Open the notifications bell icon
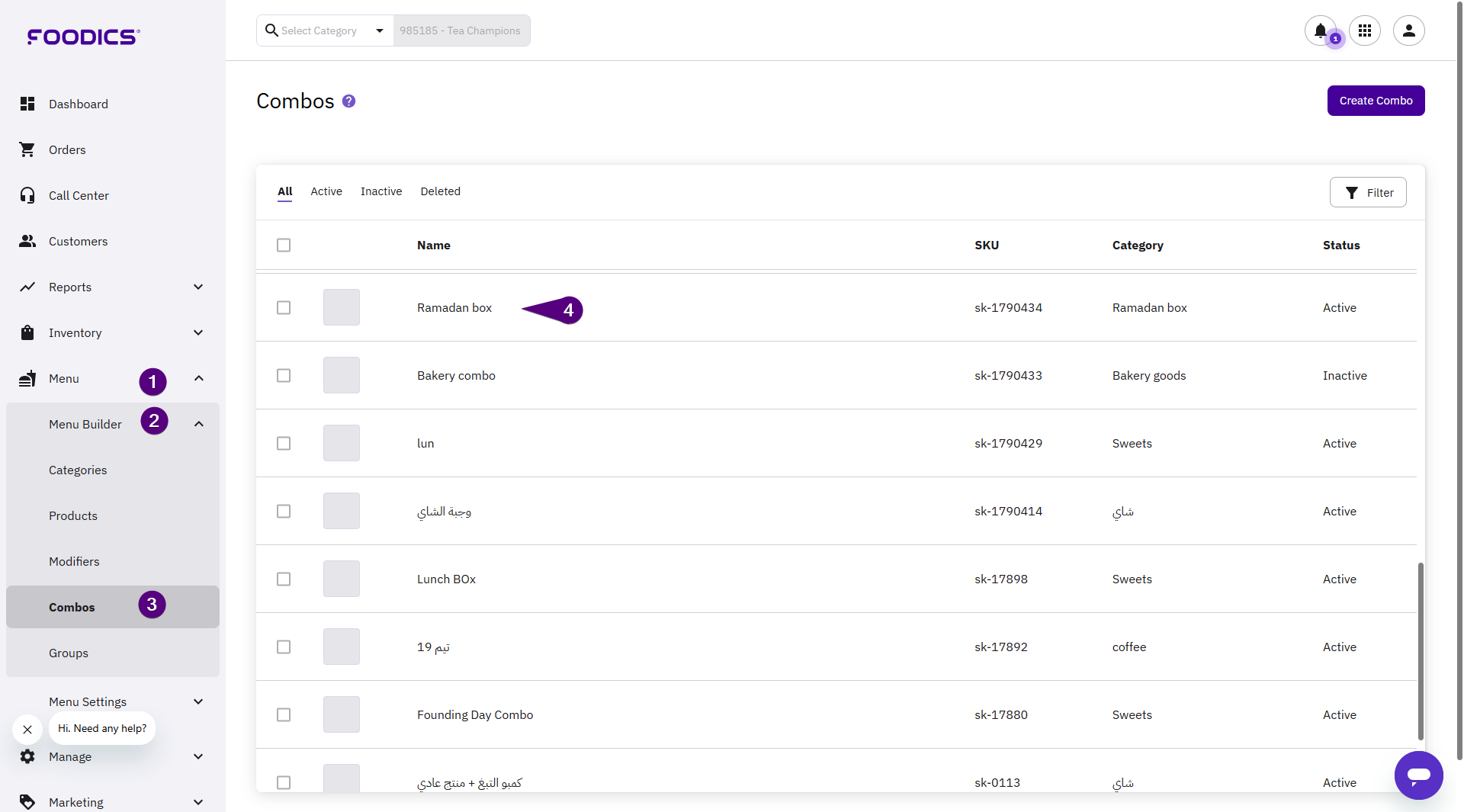Screen dimensions: 1464x812 [1320, 30]
